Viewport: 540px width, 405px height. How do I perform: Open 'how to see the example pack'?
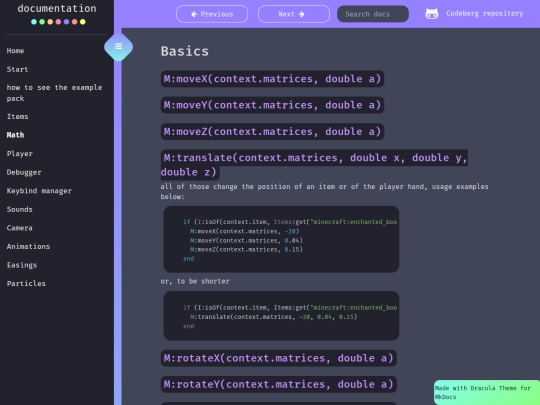[54, 93]
